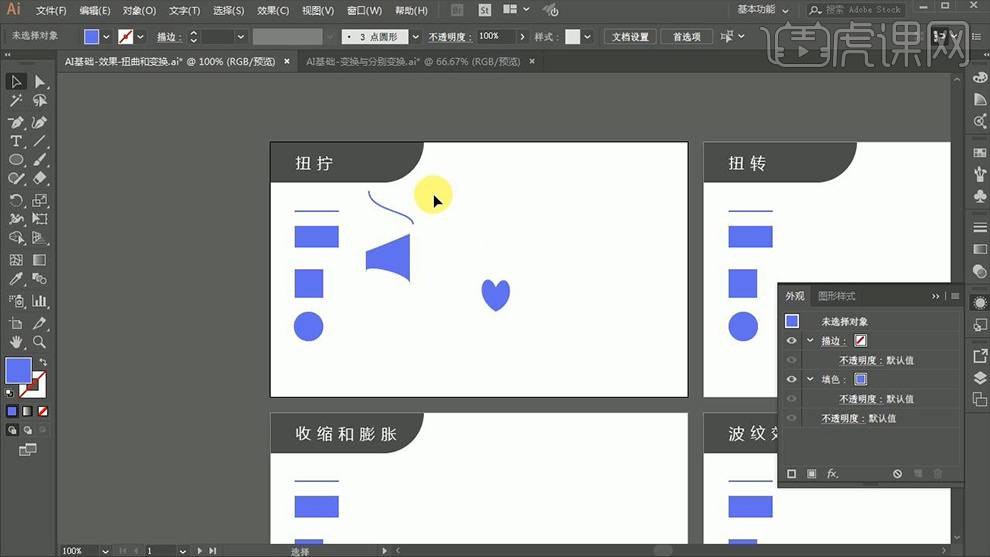
Task: Select the Rotate tool
Action: click(16, 200)
